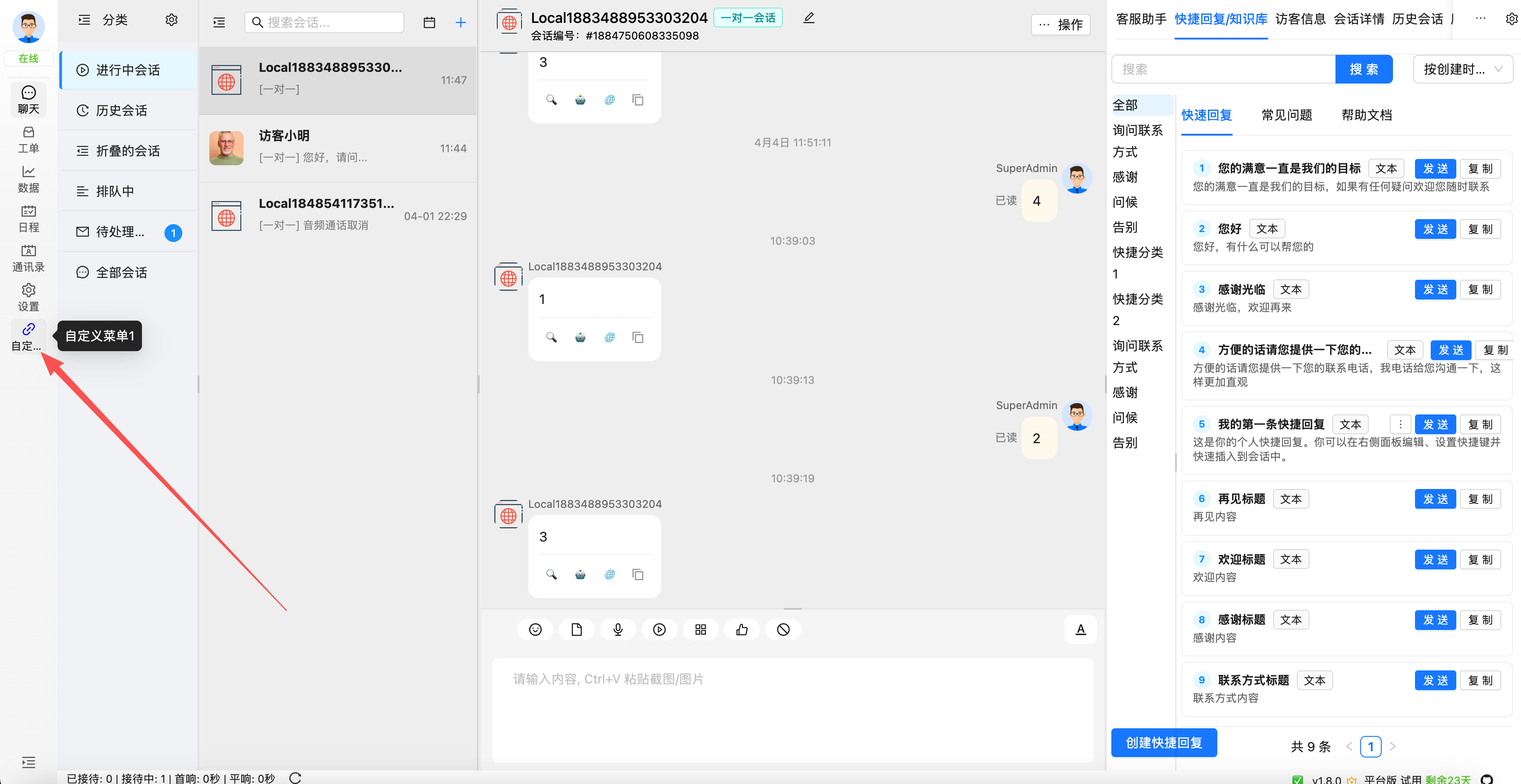Go to next page in quick reply pagination
The height and width of the screenshot is (784, 1521).
(x=1393, y=746)
